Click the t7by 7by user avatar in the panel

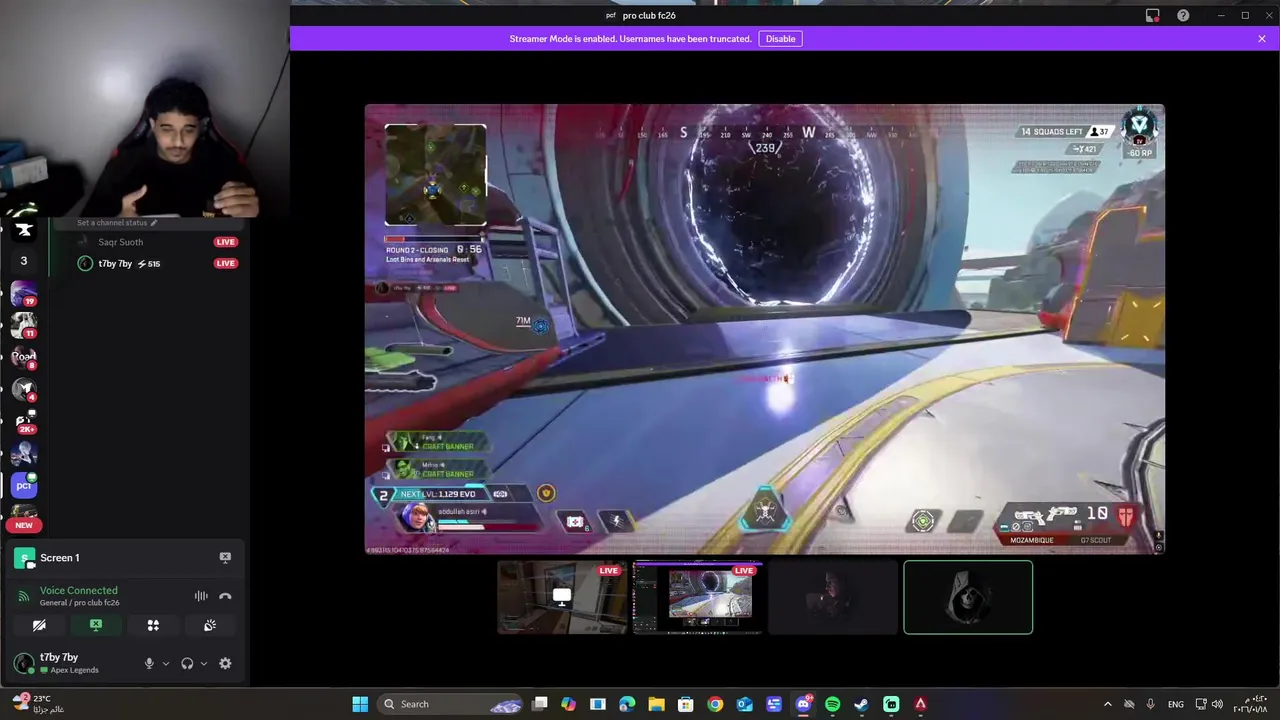click(x=24, y=663)
